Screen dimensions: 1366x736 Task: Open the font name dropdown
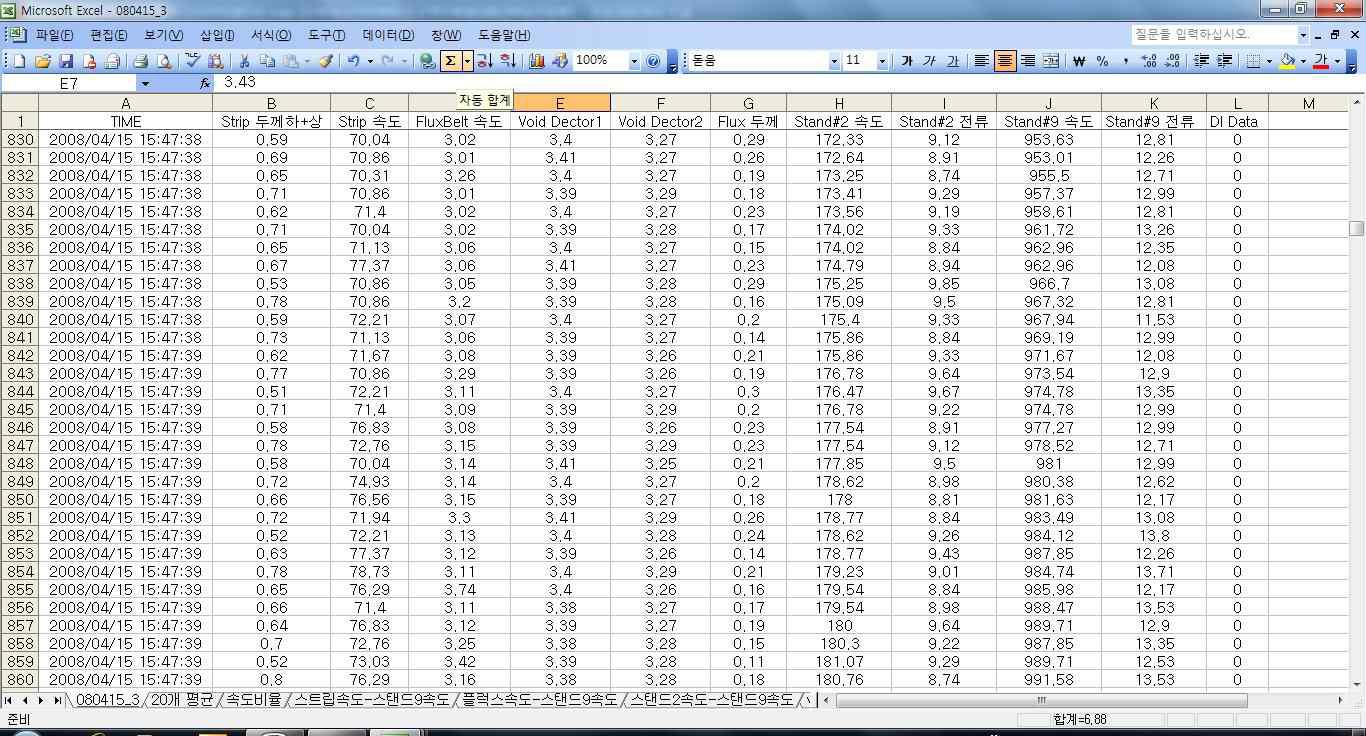(834, 61)
